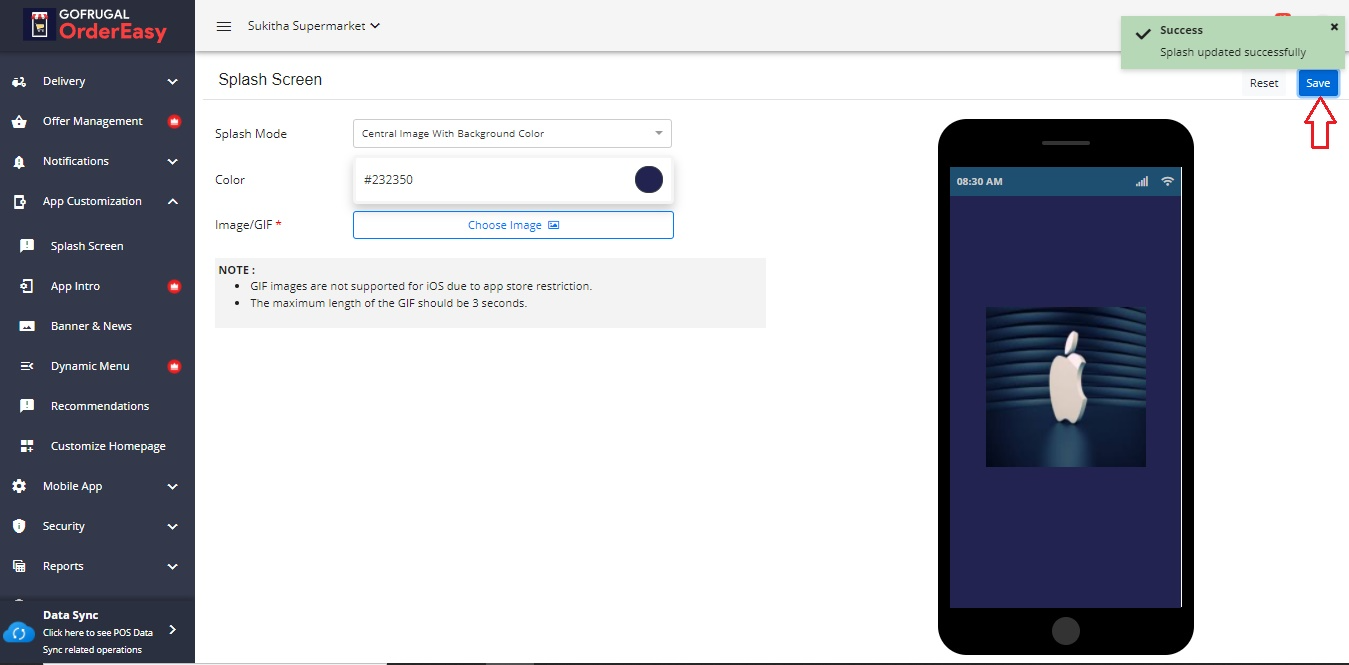
Task: Click the red badge beside App Intro
Action: pos(174,286)
